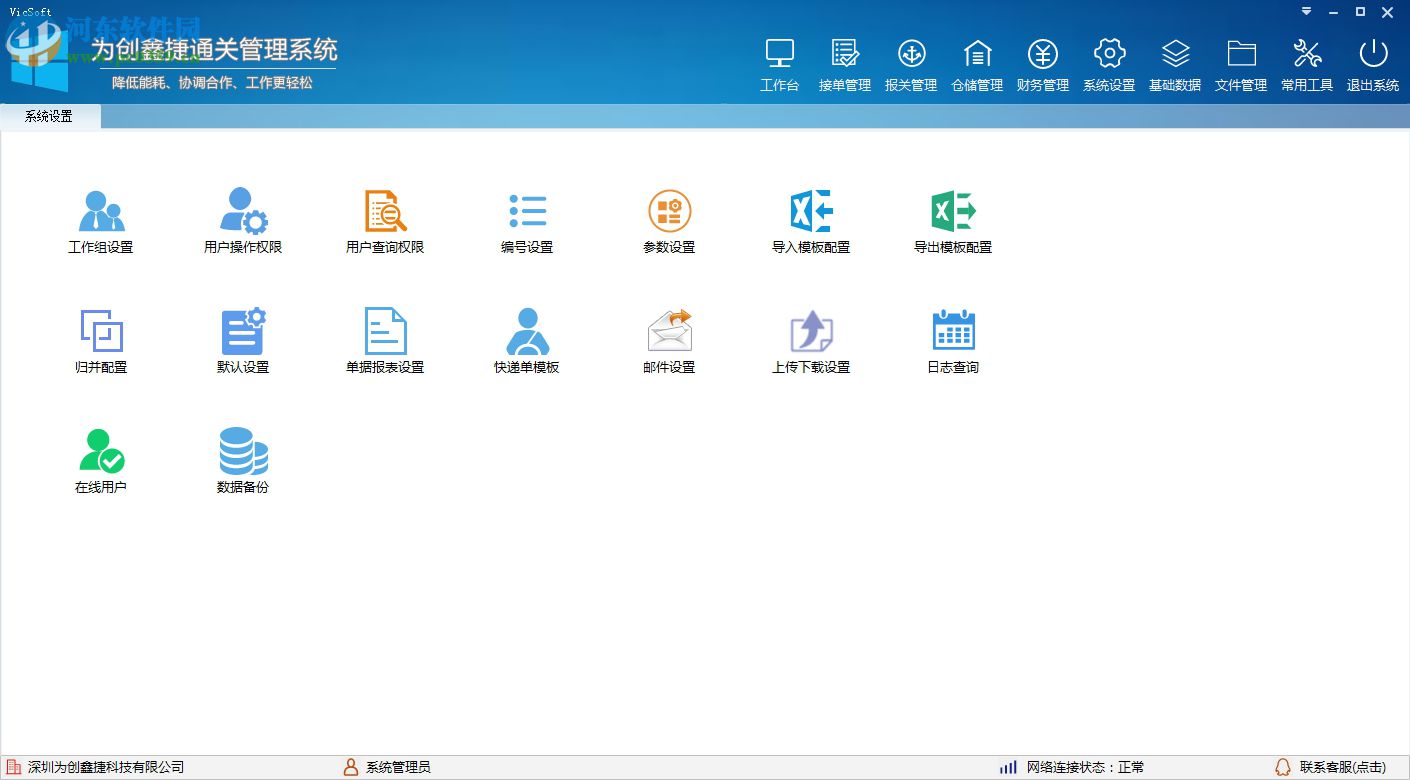
Task: Click 深圳为创鑫捷科技有限公司 company name
Action: pyautogui.click(x=106, y=768)
